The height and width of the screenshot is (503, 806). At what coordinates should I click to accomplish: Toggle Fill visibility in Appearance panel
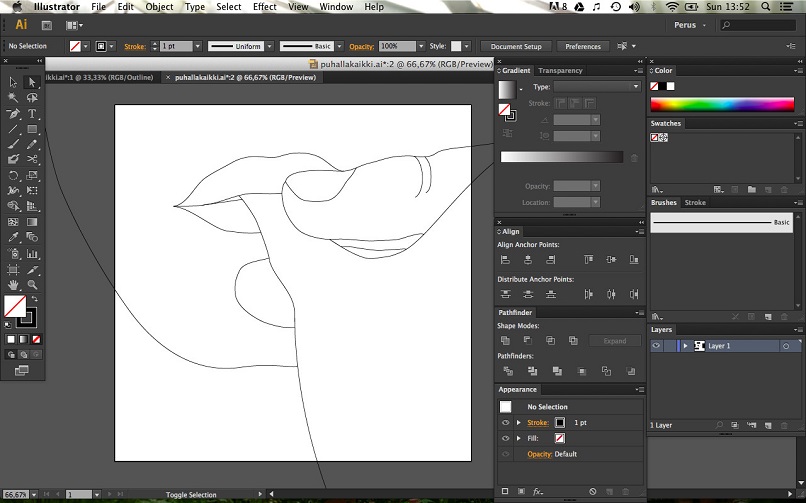(505, 438)
